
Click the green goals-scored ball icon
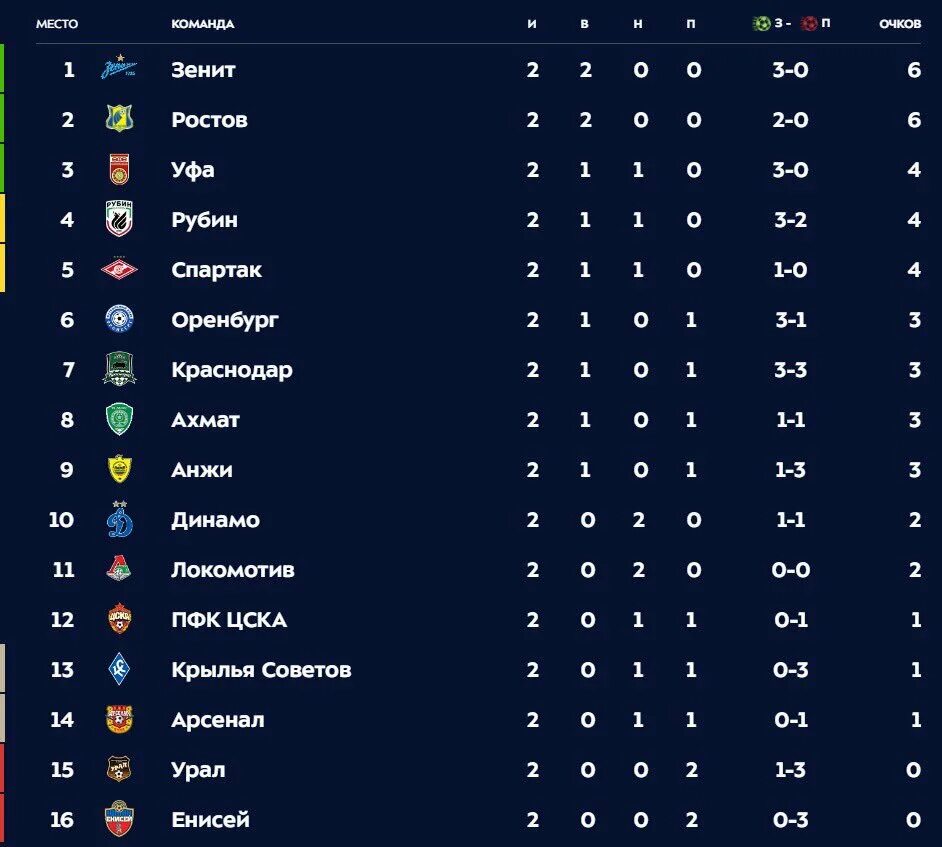point(762,23)
